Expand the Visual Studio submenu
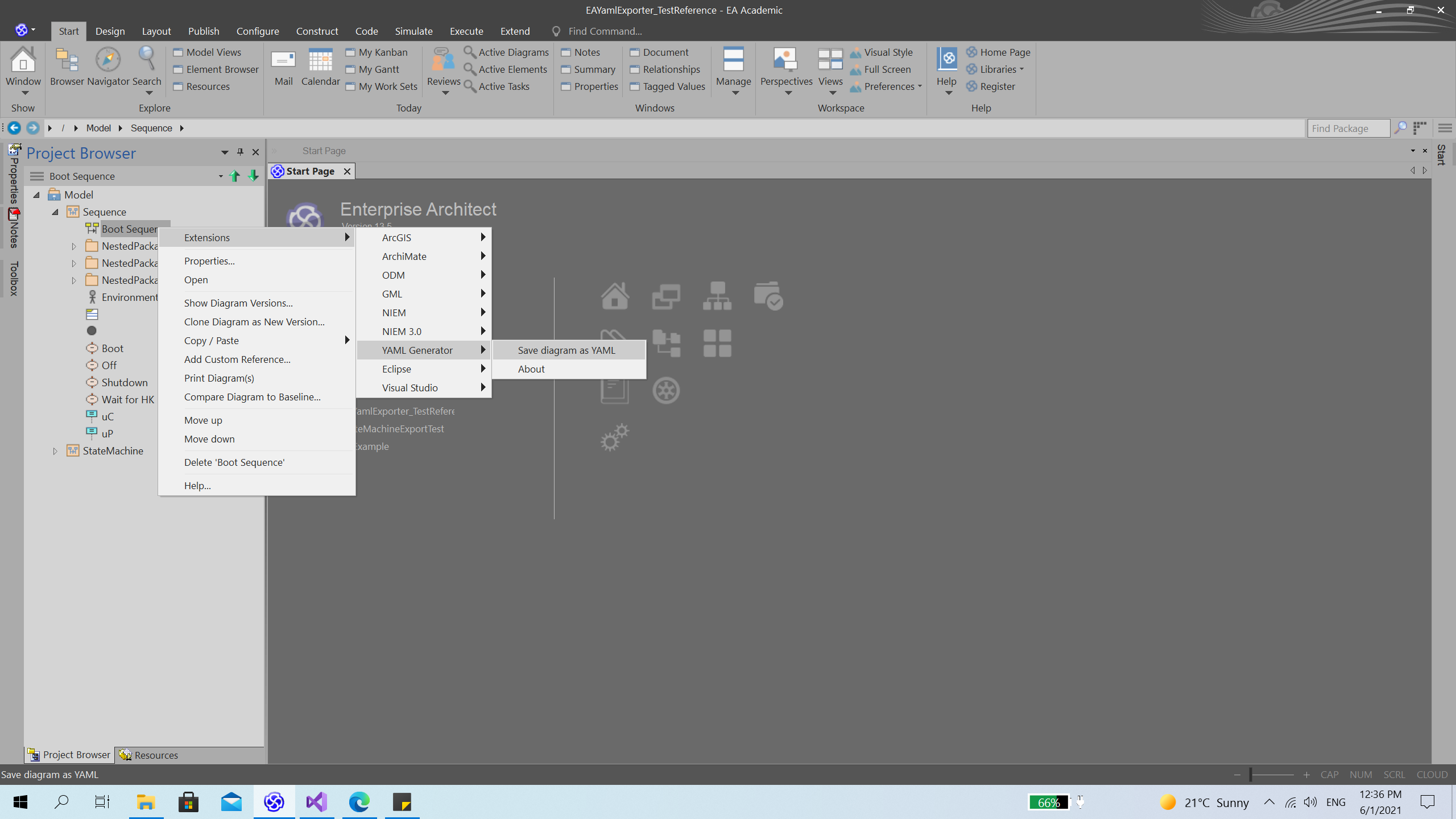Screen dimensions: 1456x819 click(424, 388)
